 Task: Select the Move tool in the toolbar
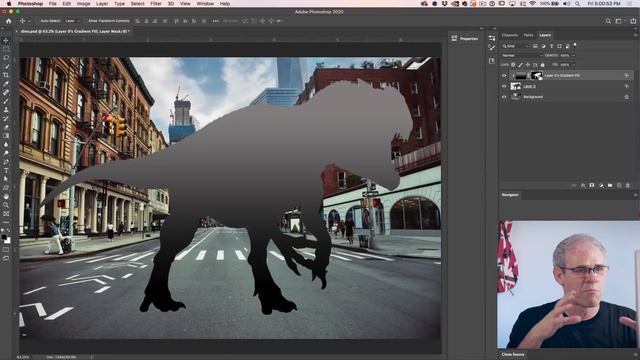(6, 40)
